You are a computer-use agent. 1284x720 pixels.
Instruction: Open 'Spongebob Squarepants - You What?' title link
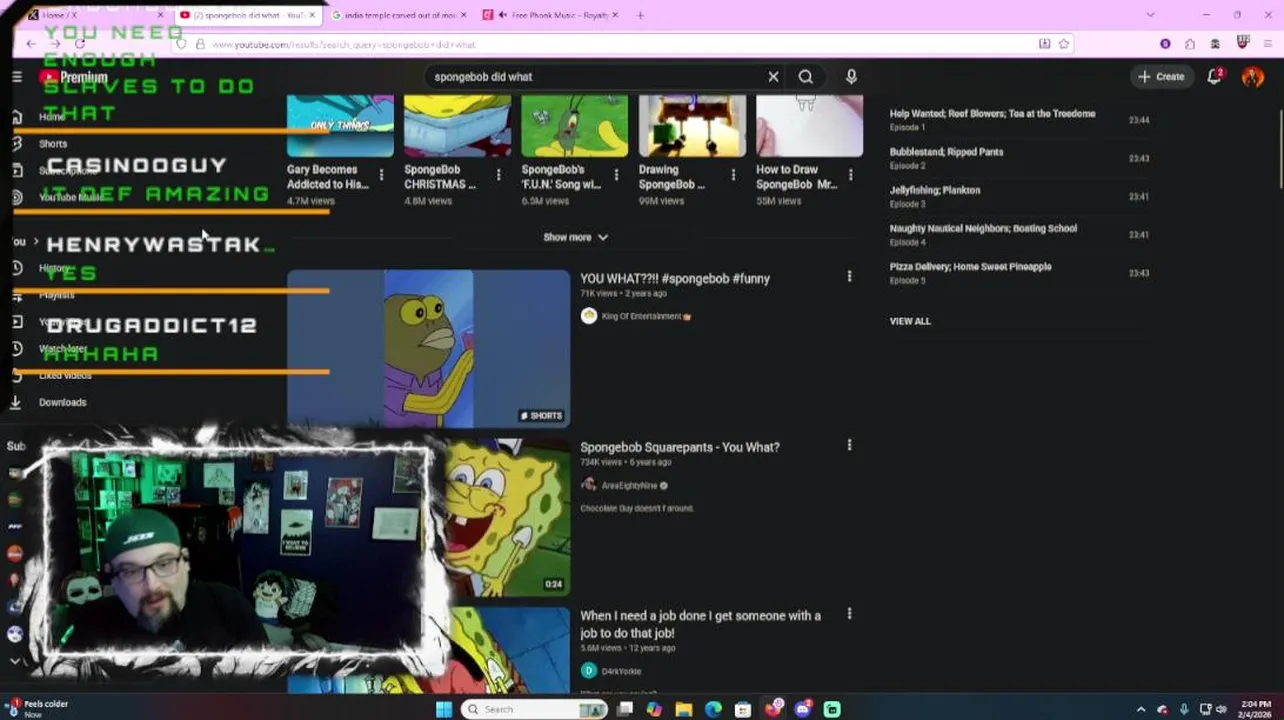pos(679,447)
